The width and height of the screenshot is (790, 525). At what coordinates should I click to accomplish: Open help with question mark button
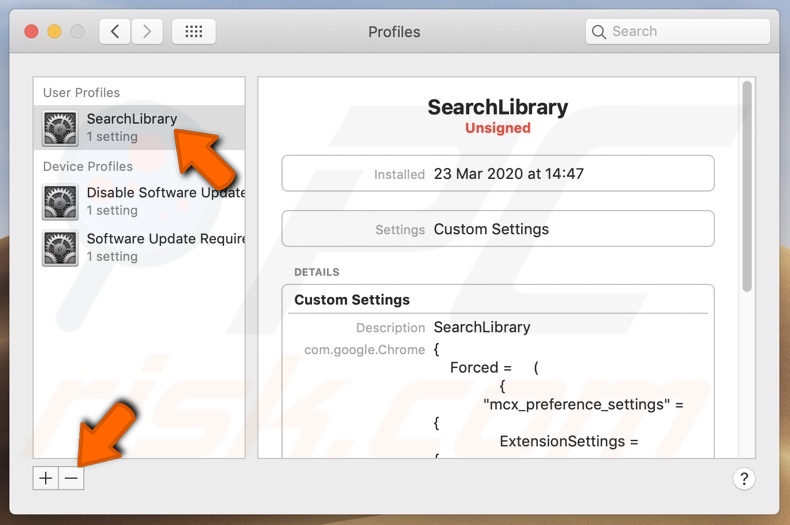744,479
